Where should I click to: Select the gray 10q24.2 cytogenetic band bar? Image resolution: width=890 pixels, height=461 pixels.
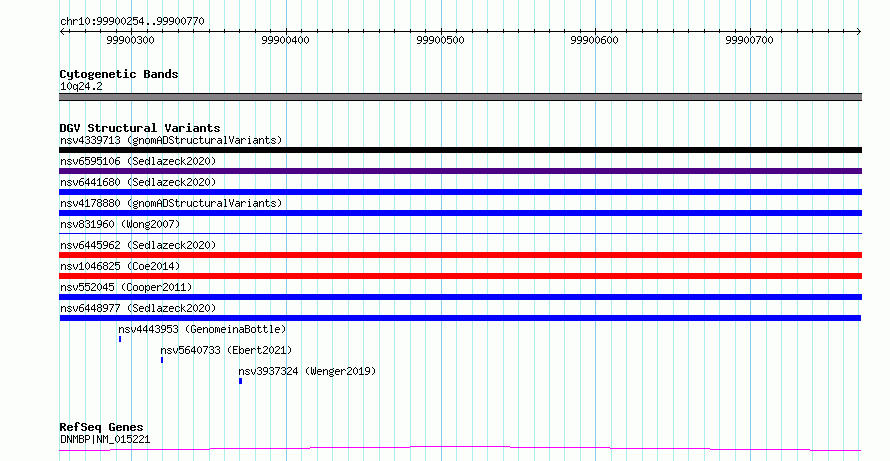[460, 97]
